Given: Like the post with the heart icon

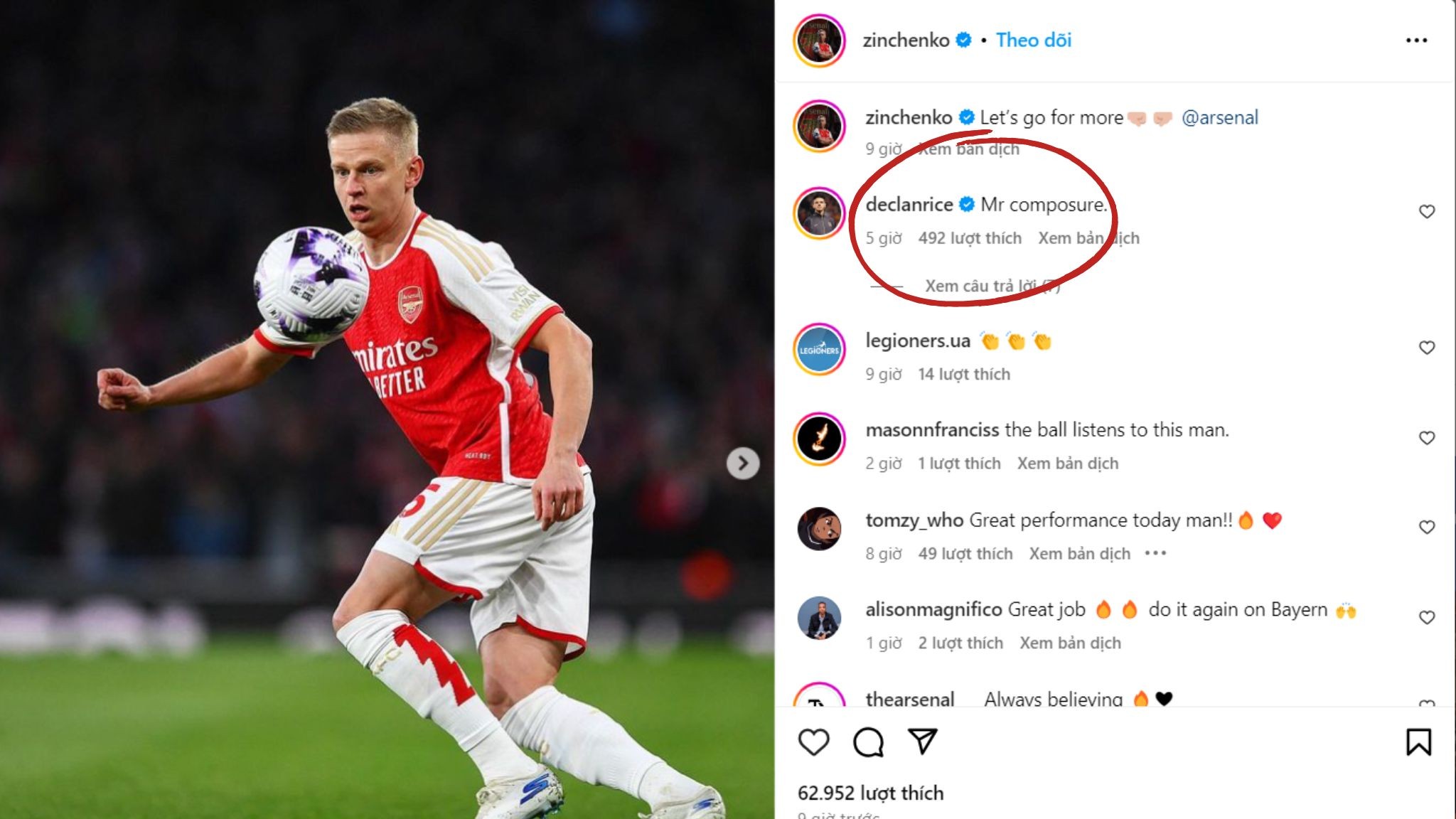Looking at the screenshot, I should point(813,742).
